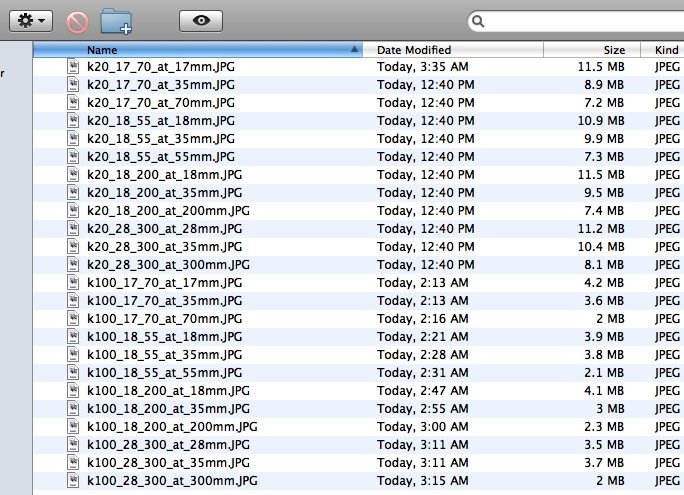Highlight the file k100_18_200_at_18mm.JPG
The height and width of the screenshot is (495, 684).
coord(168,390)
